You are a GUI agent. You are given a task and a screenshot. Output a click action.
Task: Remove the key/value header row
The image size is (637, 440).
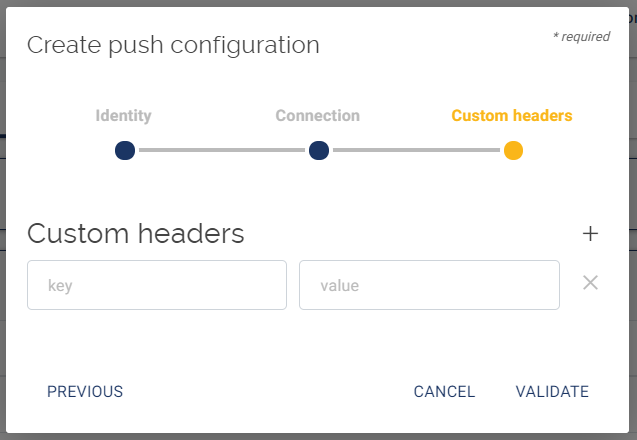tap(590, 283)
